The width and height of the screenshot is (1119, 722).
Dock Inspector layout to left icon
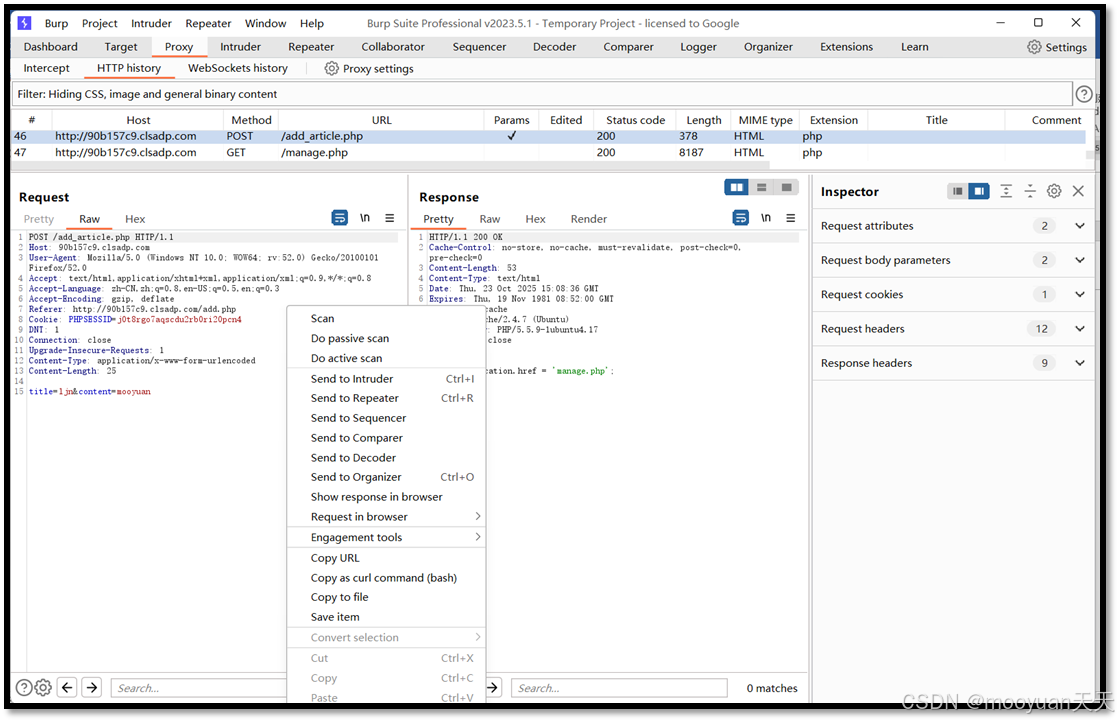958,191
